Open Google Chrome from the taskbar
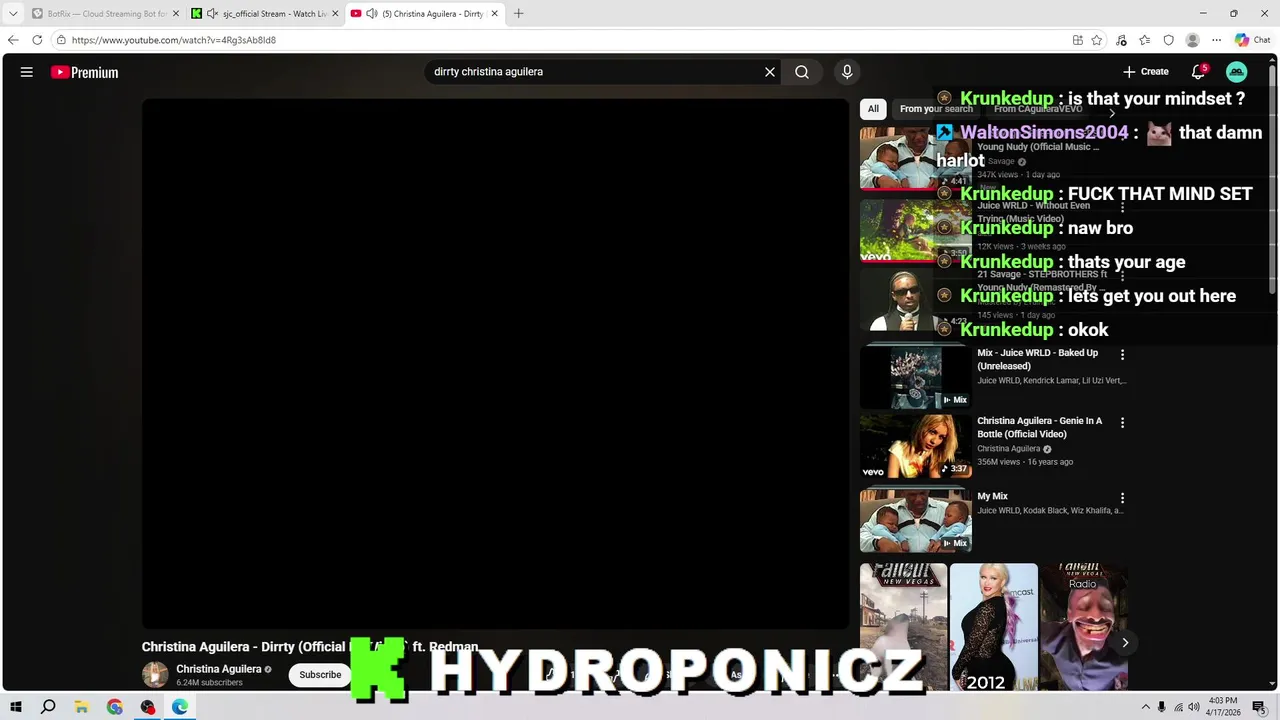 [115, 707]
